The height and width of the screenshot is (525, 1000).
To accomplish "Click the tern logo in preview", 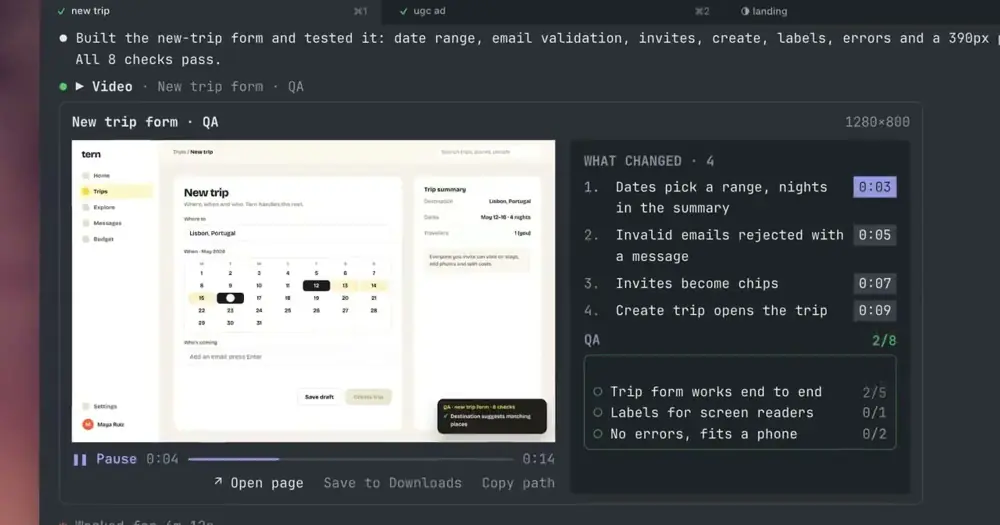I will coord(91,154).
